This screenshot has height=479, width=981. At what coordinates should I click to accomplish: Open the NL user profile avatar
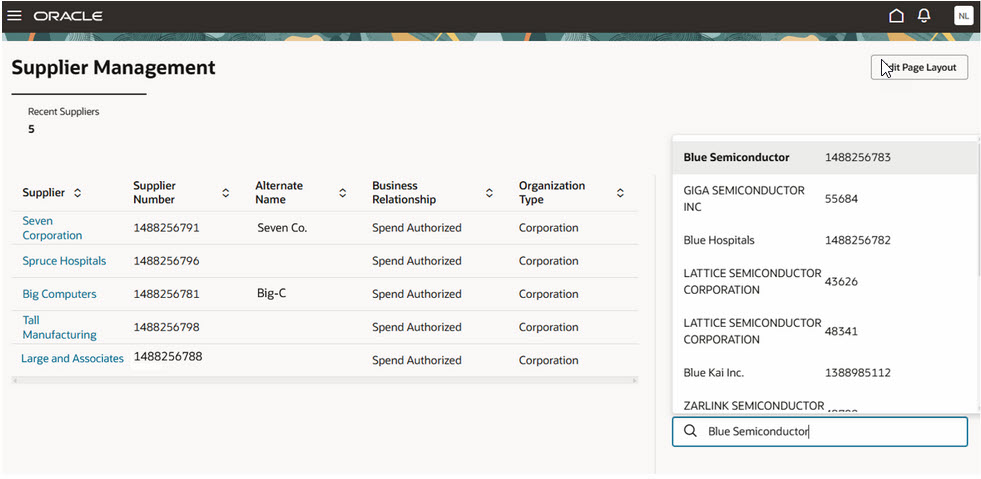point(963,16)
